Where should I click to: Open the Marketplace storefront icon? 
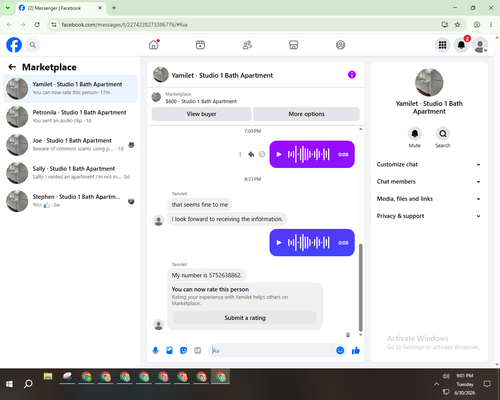click(x=294, y=45)
